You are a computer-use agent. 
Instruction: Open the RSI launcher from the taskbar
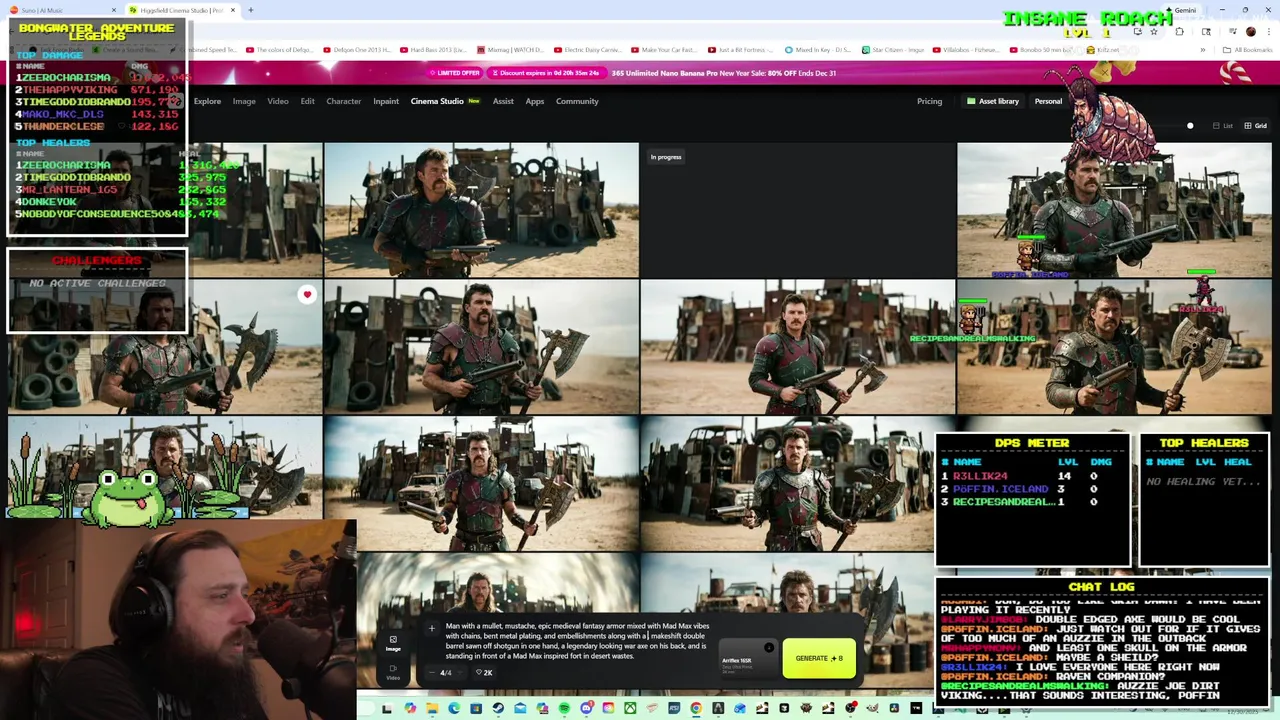coord(674,708)
